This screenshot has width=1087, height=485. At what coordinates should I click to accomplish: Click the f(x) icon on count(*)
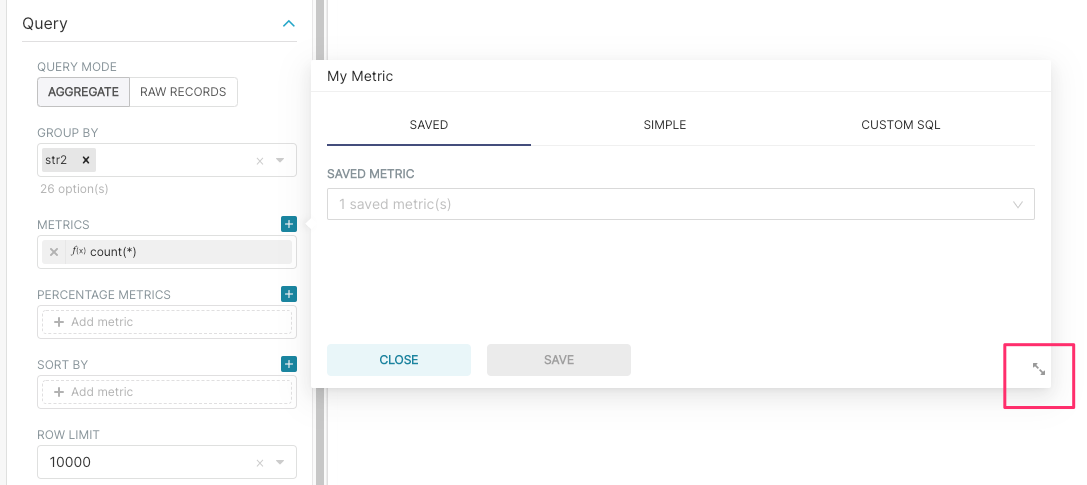click(78, 252)
